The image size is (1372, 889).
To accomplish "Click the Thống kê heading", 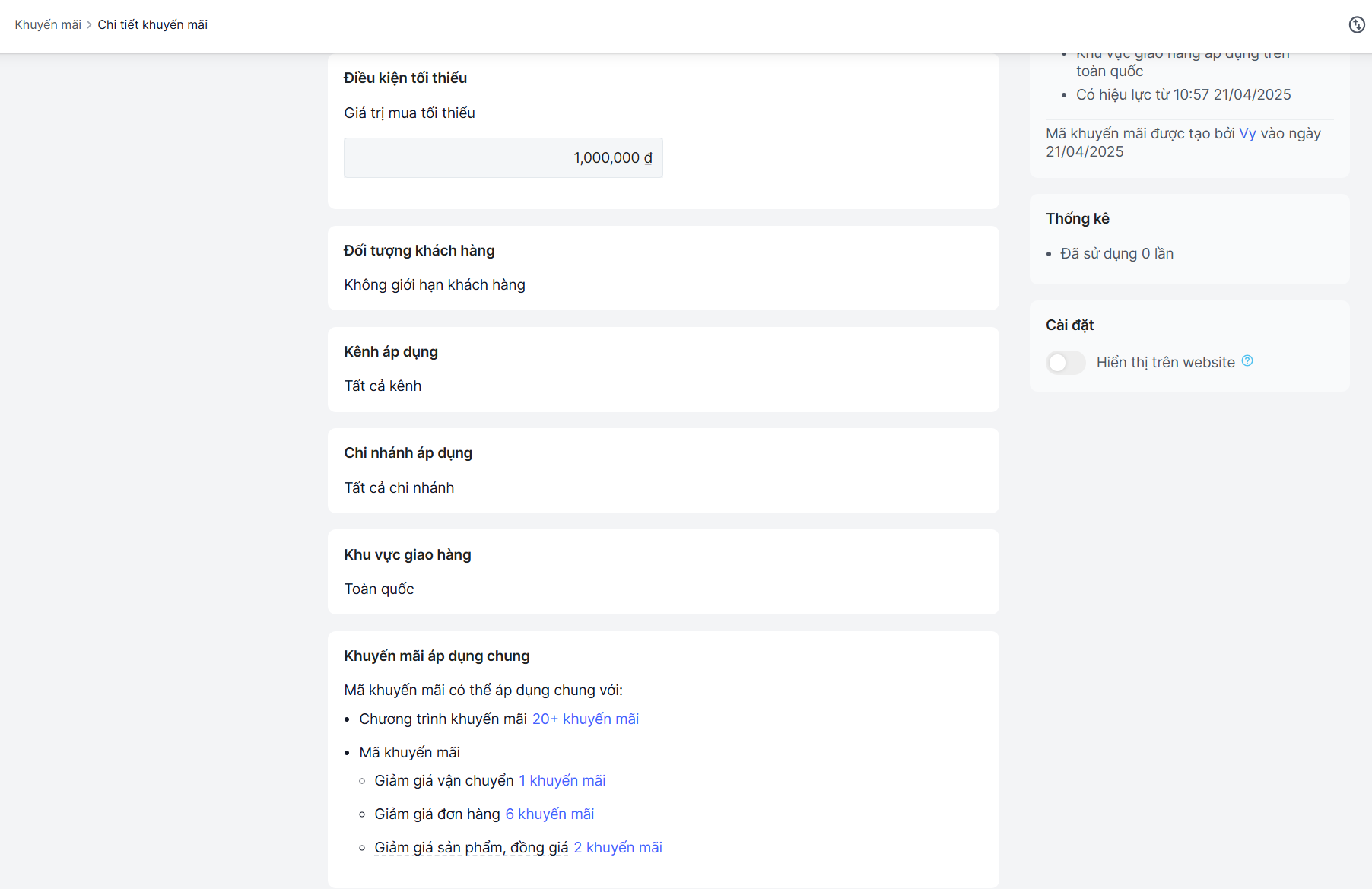I will click(x=1077, y=219).
